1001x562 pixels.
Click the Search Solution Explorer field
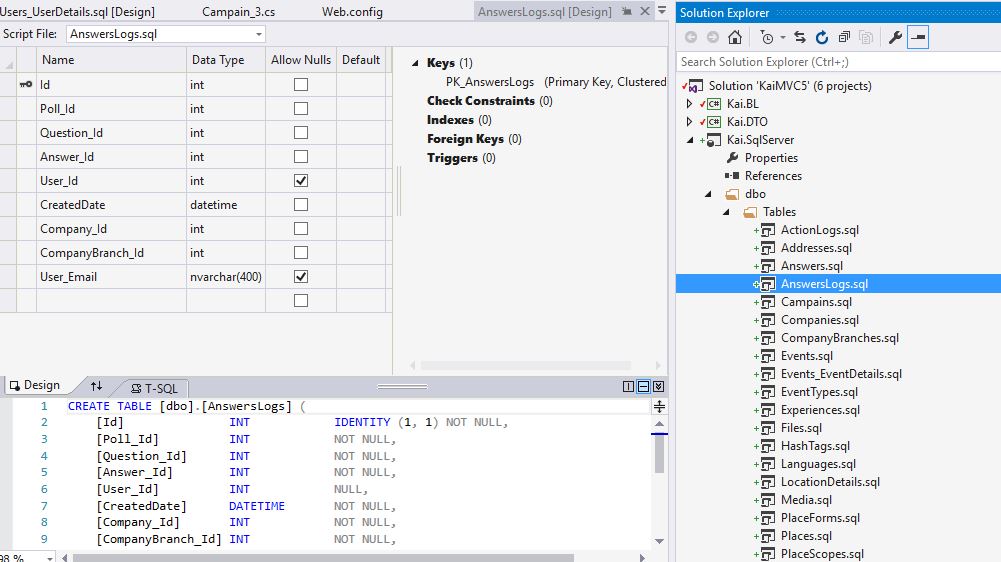(x=838, y=62)
